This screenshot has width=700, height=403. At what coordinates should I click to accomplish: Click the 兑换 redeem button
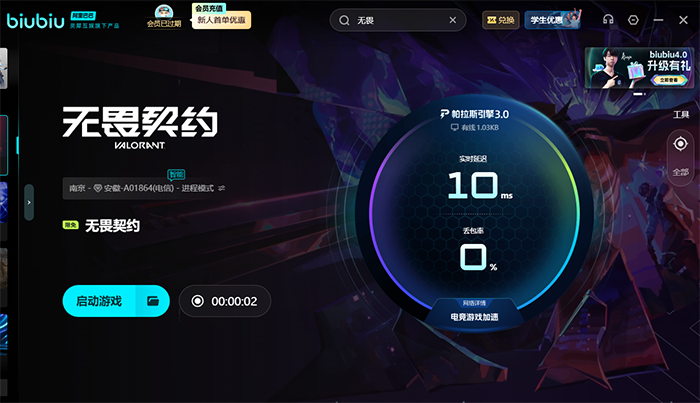(x=500, y=20)
